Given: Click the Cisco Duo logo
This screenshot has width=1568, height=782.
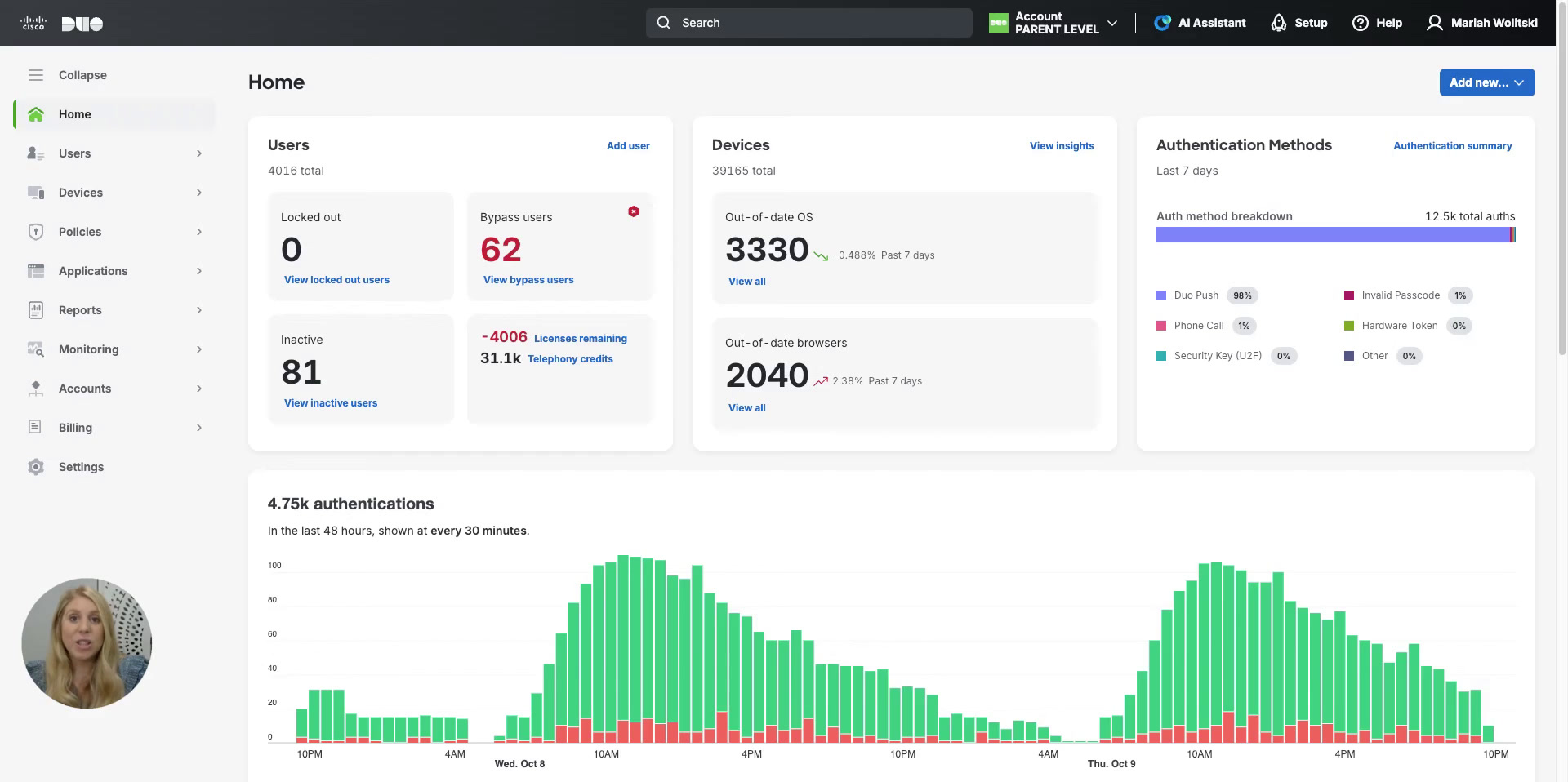Looking at the screenshot, I should [61, 23].
